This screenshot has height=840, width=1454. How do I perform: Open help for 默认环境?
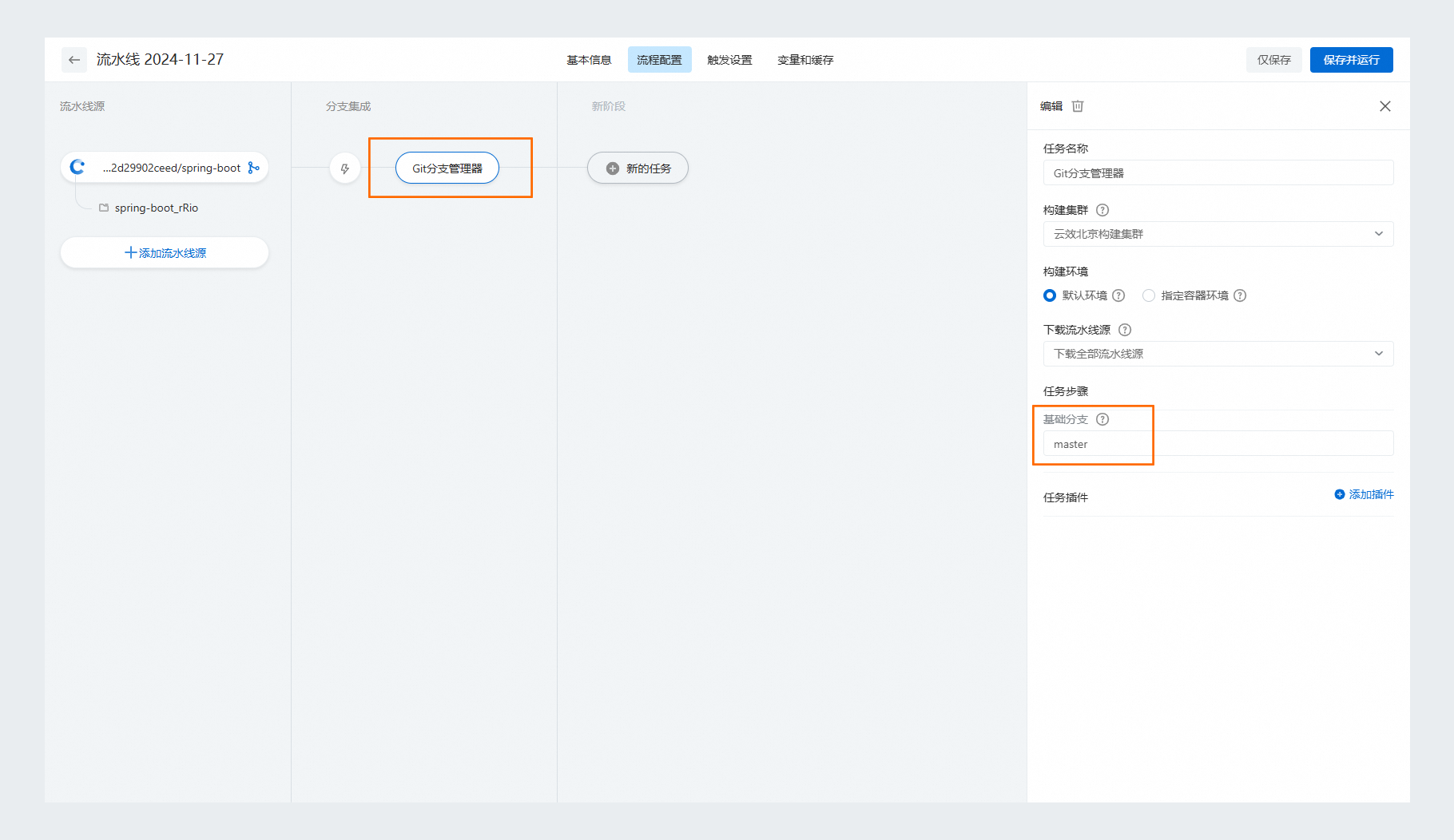[1118, 295]
